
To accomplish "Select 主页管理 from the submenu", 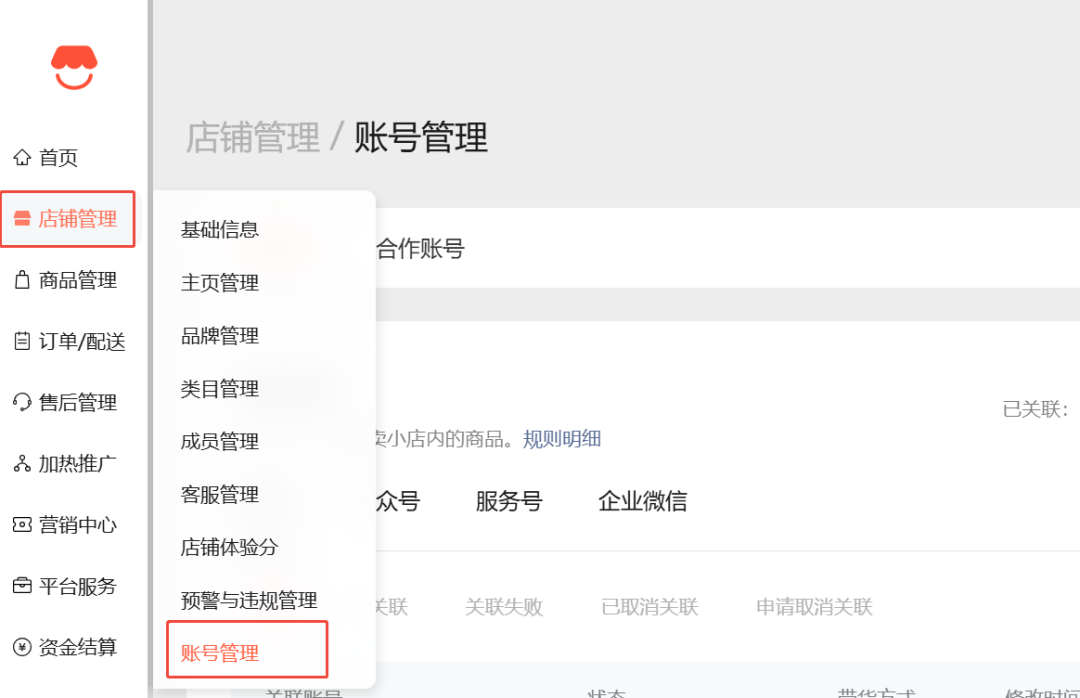I will click(x=220, y=283).
